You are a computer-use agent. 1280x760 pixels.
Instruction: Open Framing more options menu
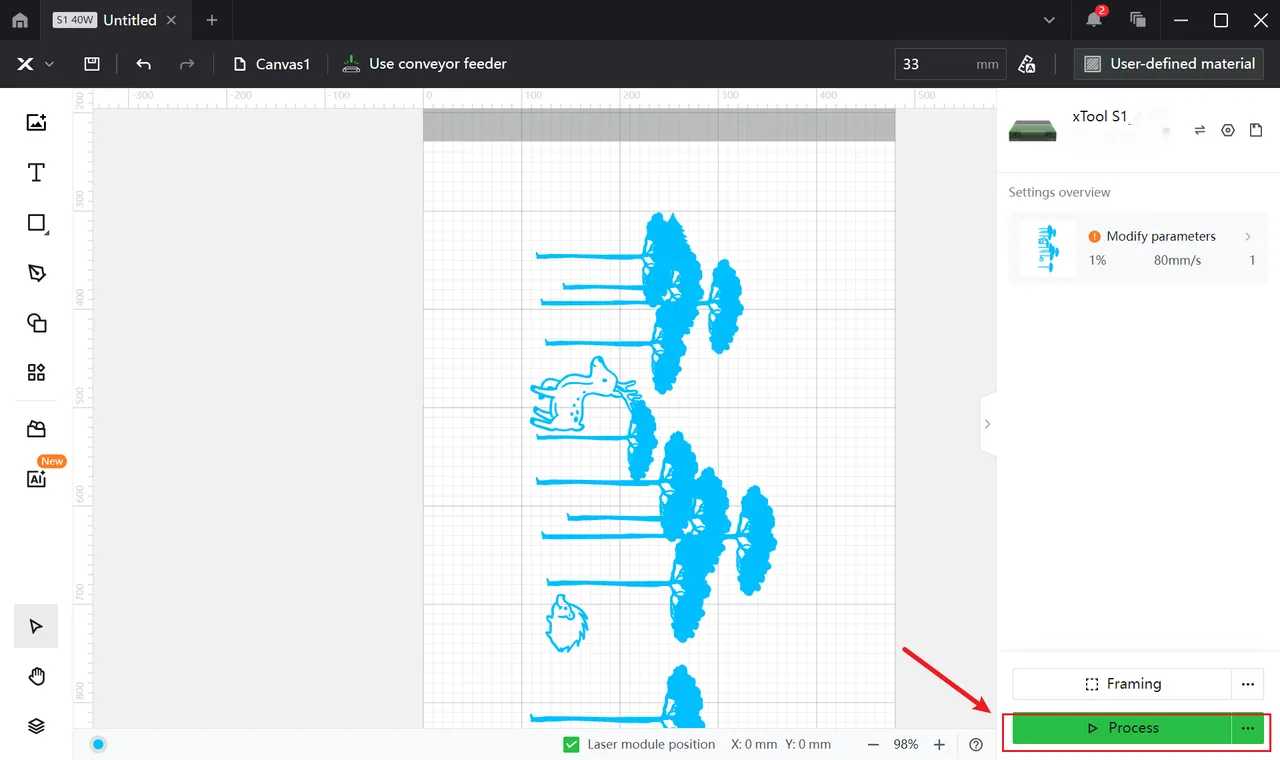click(1248, 684)
